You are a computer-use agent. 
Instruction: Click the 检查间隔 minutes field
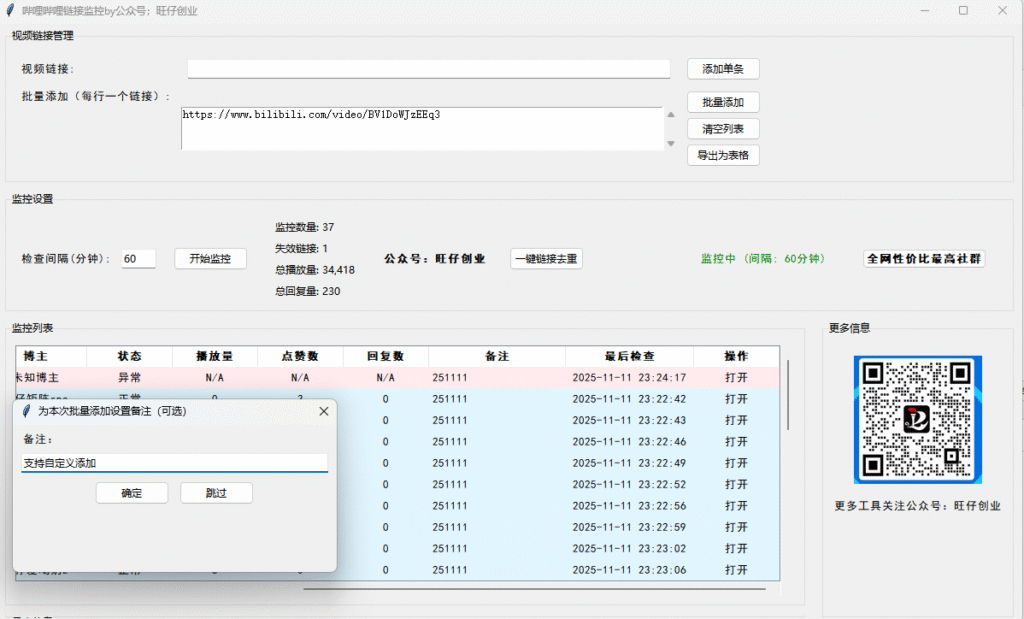(x=139, y=259)
